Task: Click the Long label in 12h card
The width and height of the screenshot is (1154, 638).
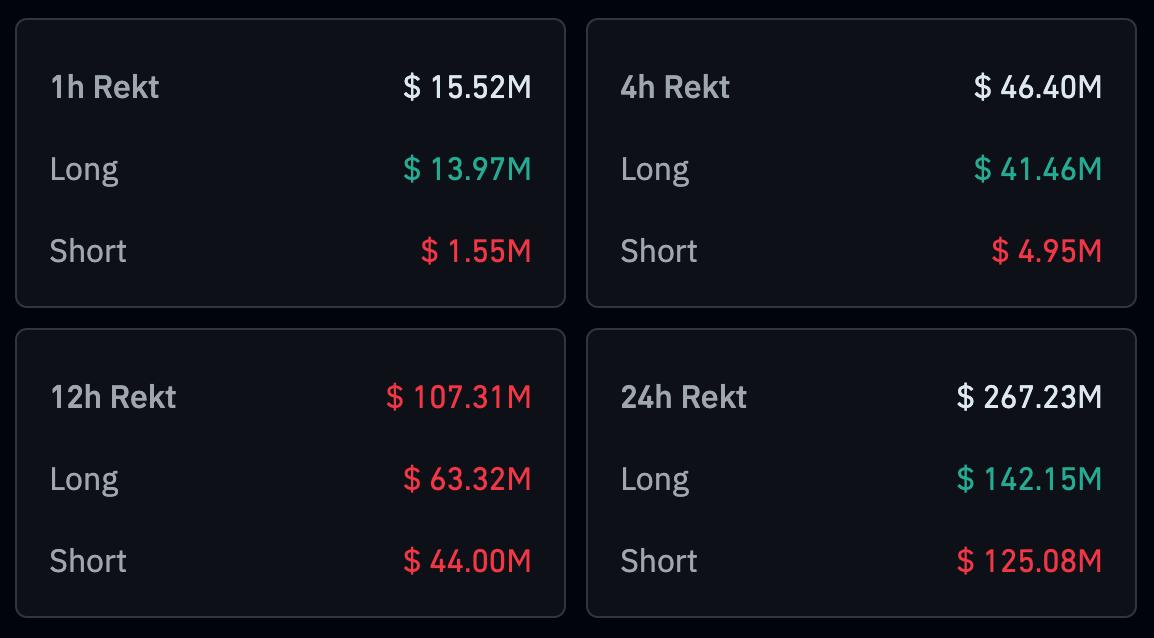Action: 84,480
